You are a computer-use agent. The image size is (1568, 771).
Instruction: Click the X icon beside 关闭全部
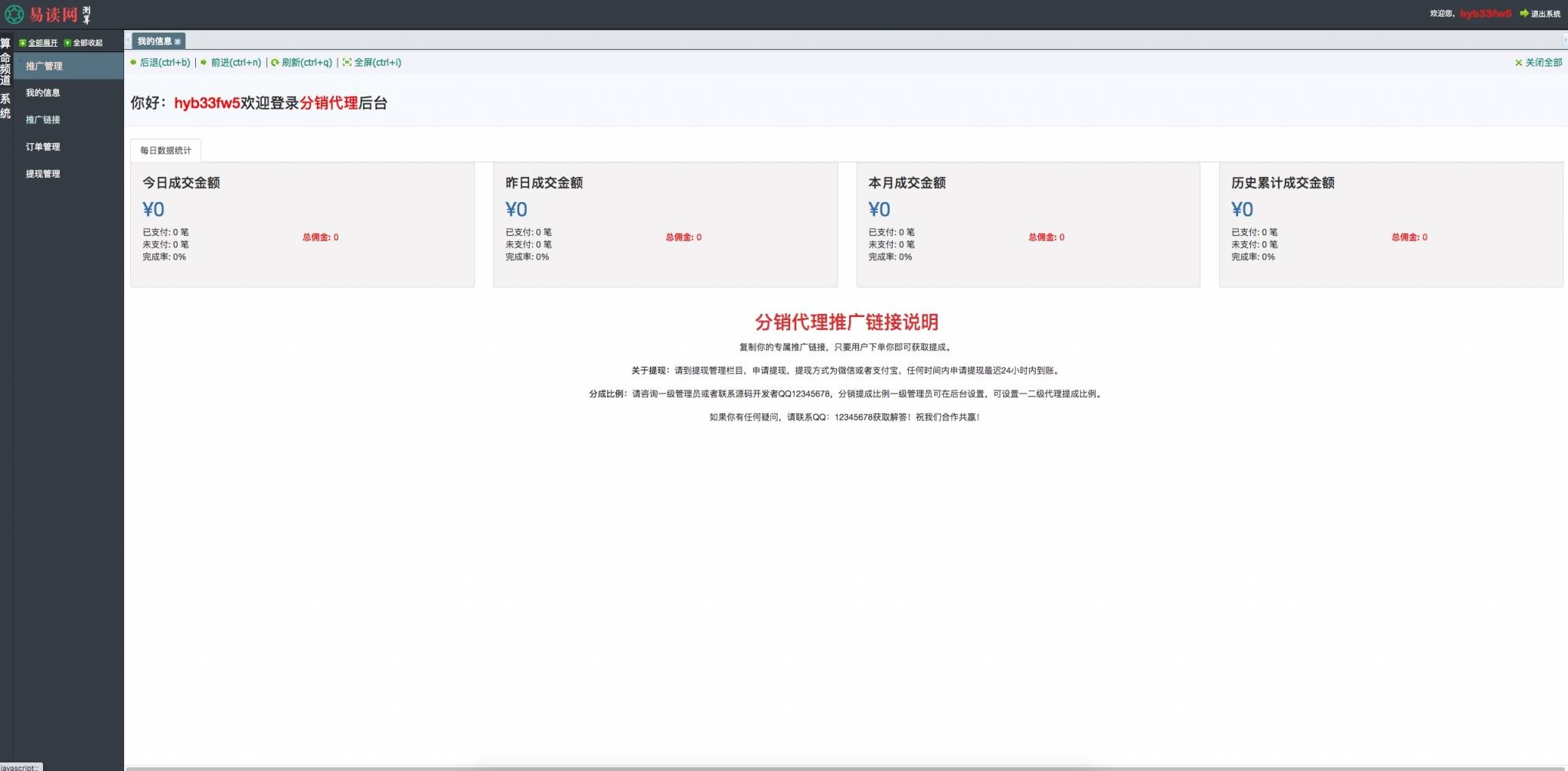tap(1519, 64)
